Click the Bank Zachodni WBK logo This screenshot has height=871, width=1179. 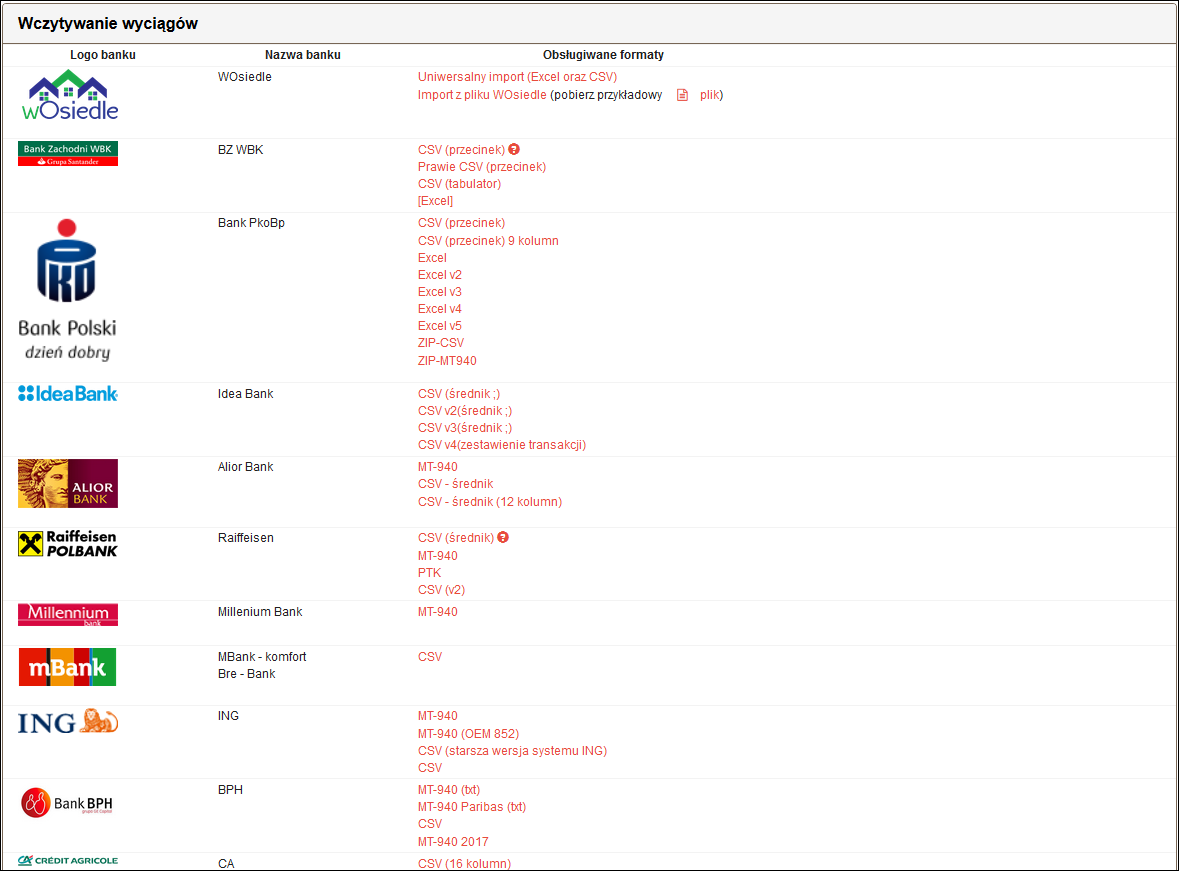tap(68, 153)
